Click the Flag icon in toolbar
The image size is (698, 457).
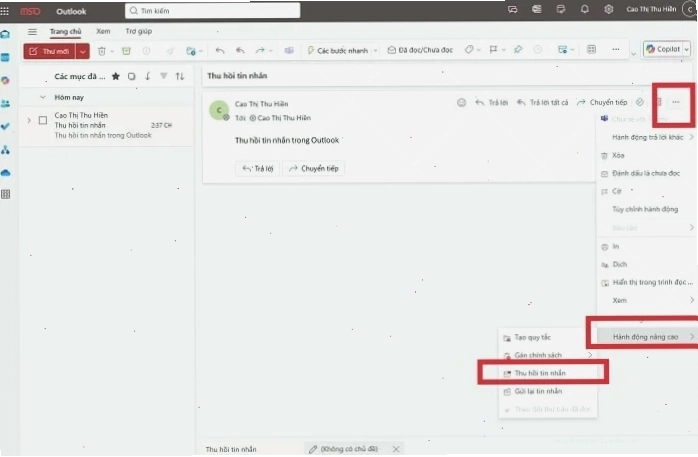493,50
